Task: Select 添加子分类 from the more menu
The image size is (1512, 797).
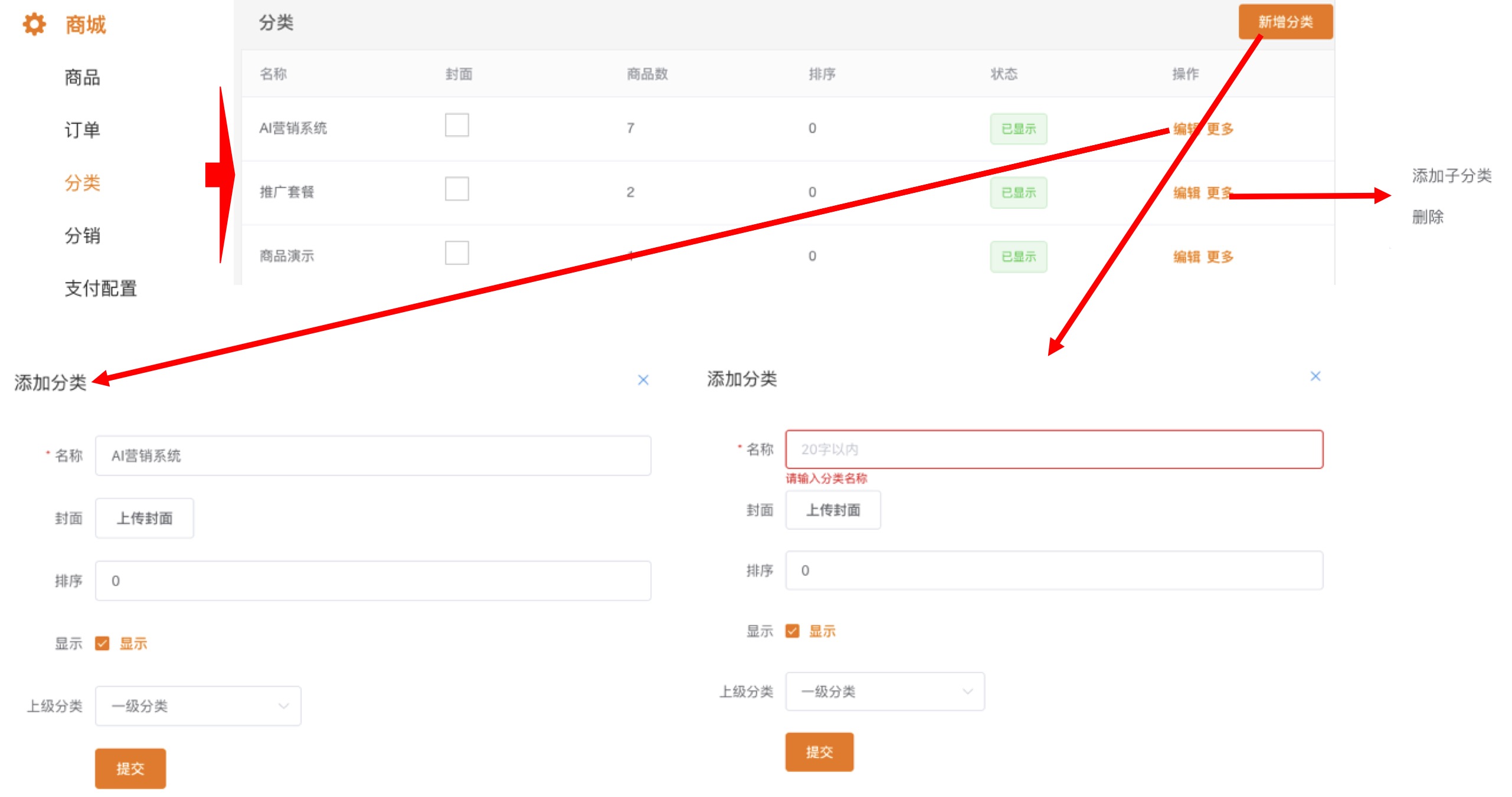Action: pos(1451,176)
